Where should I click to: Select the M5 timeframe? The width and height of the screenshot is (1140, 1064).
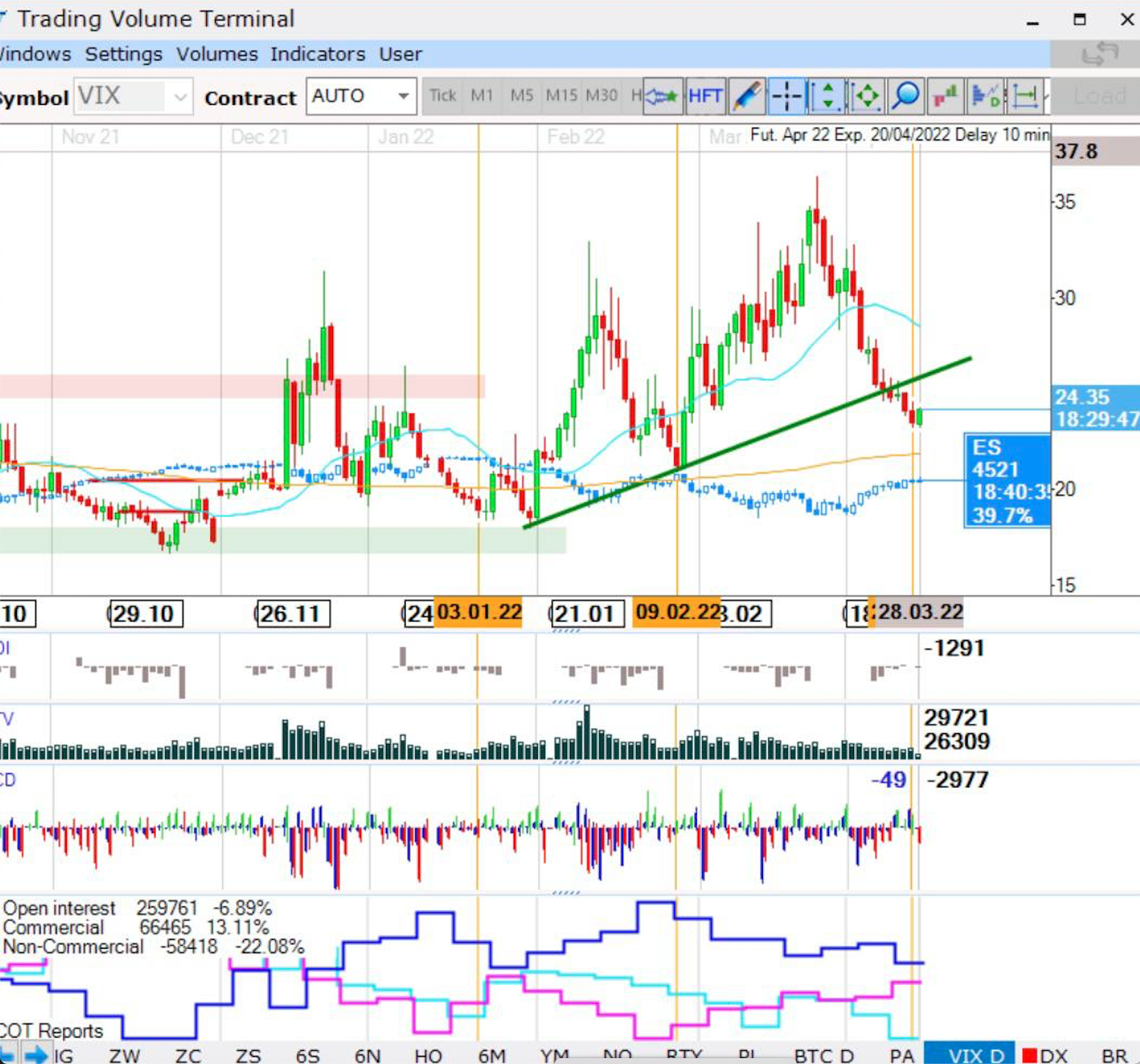coord(522,96)
